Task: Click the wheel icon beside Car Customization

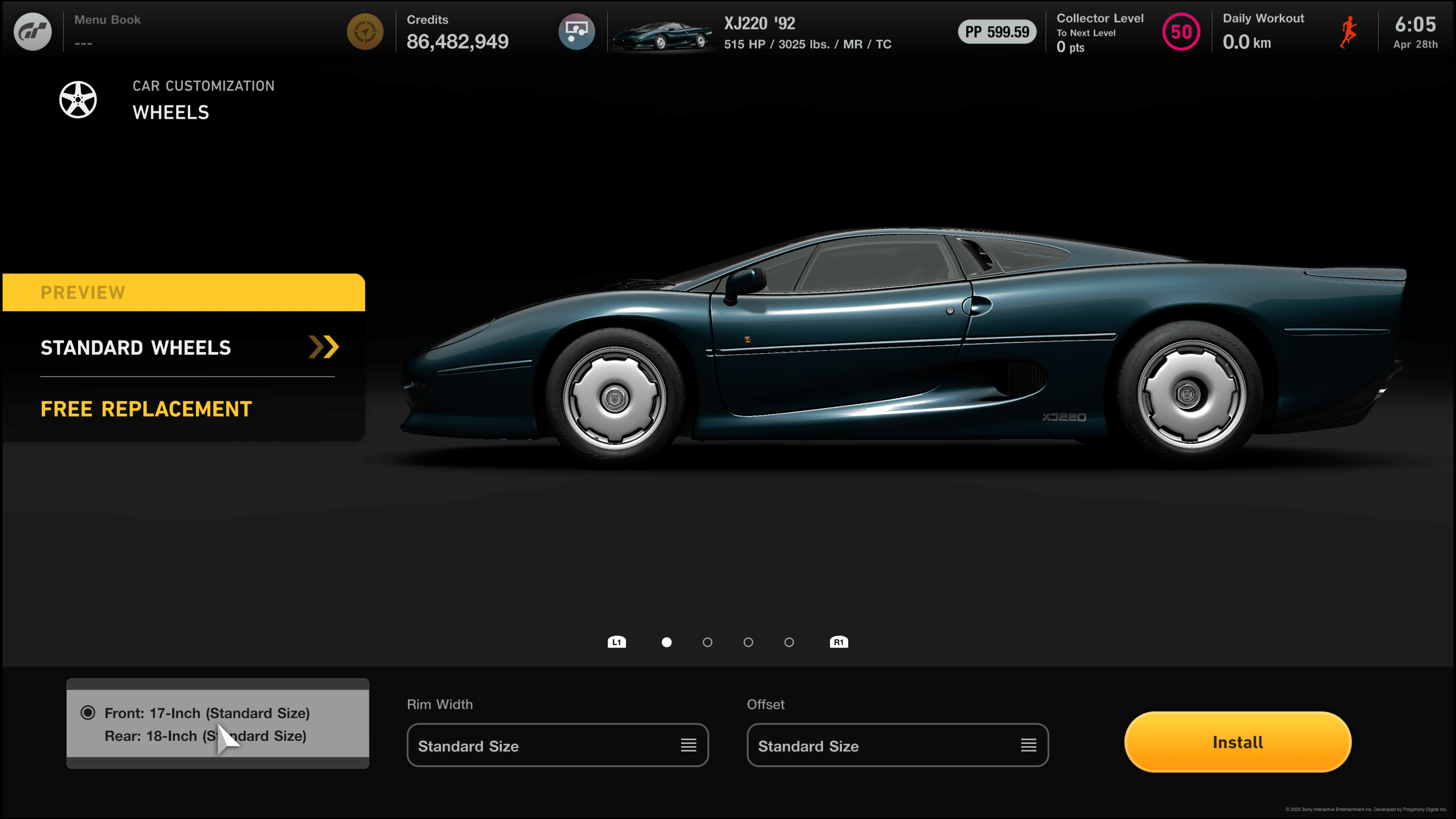Action: point(78,99)
